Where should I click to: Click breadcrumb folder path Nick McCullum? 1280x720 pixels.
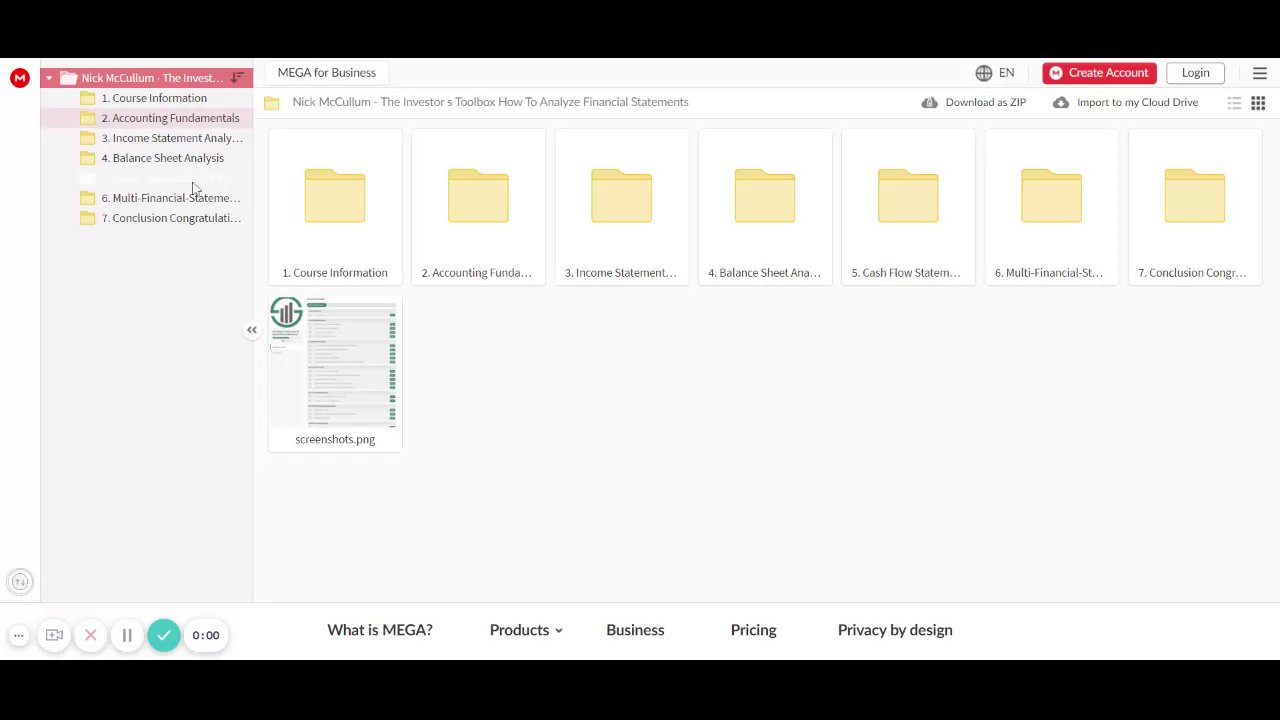tap(490, 102)
